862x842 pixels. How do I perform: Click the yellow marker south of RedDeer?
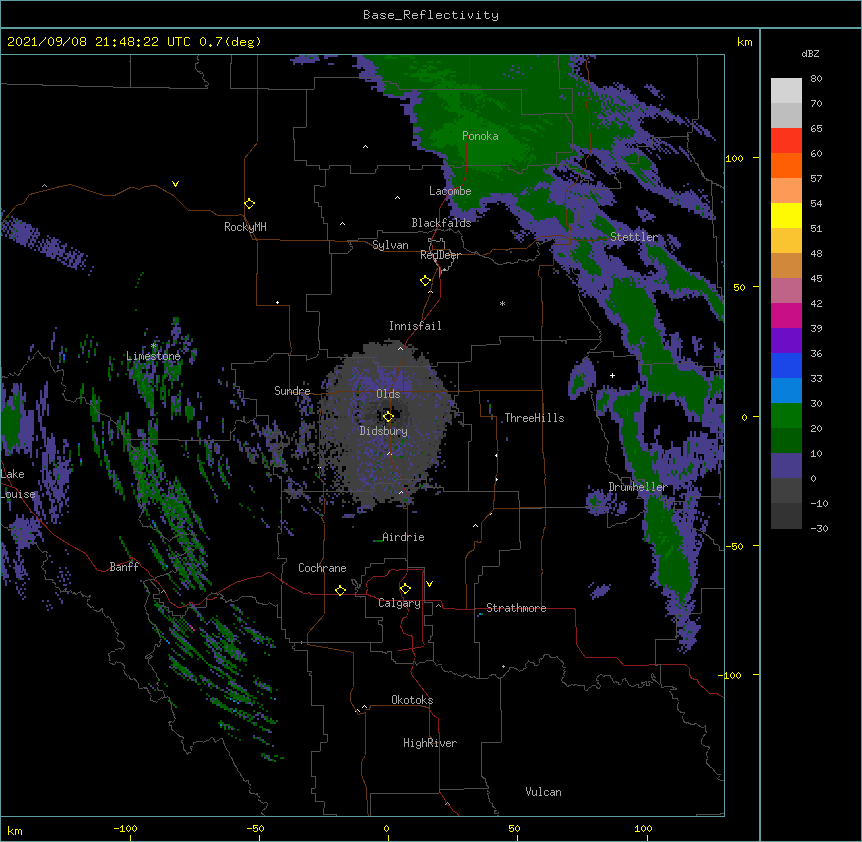coord(426,281)
